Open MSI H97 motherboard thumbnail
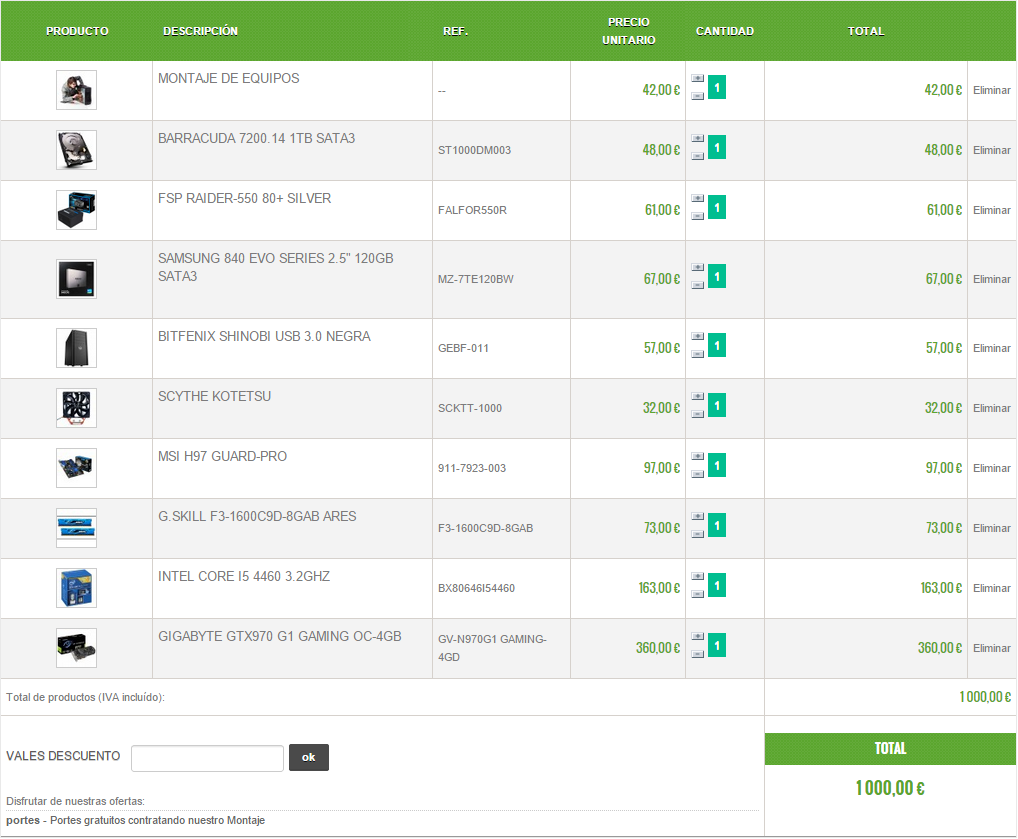 pyautogui.click(x=76, y=468)
